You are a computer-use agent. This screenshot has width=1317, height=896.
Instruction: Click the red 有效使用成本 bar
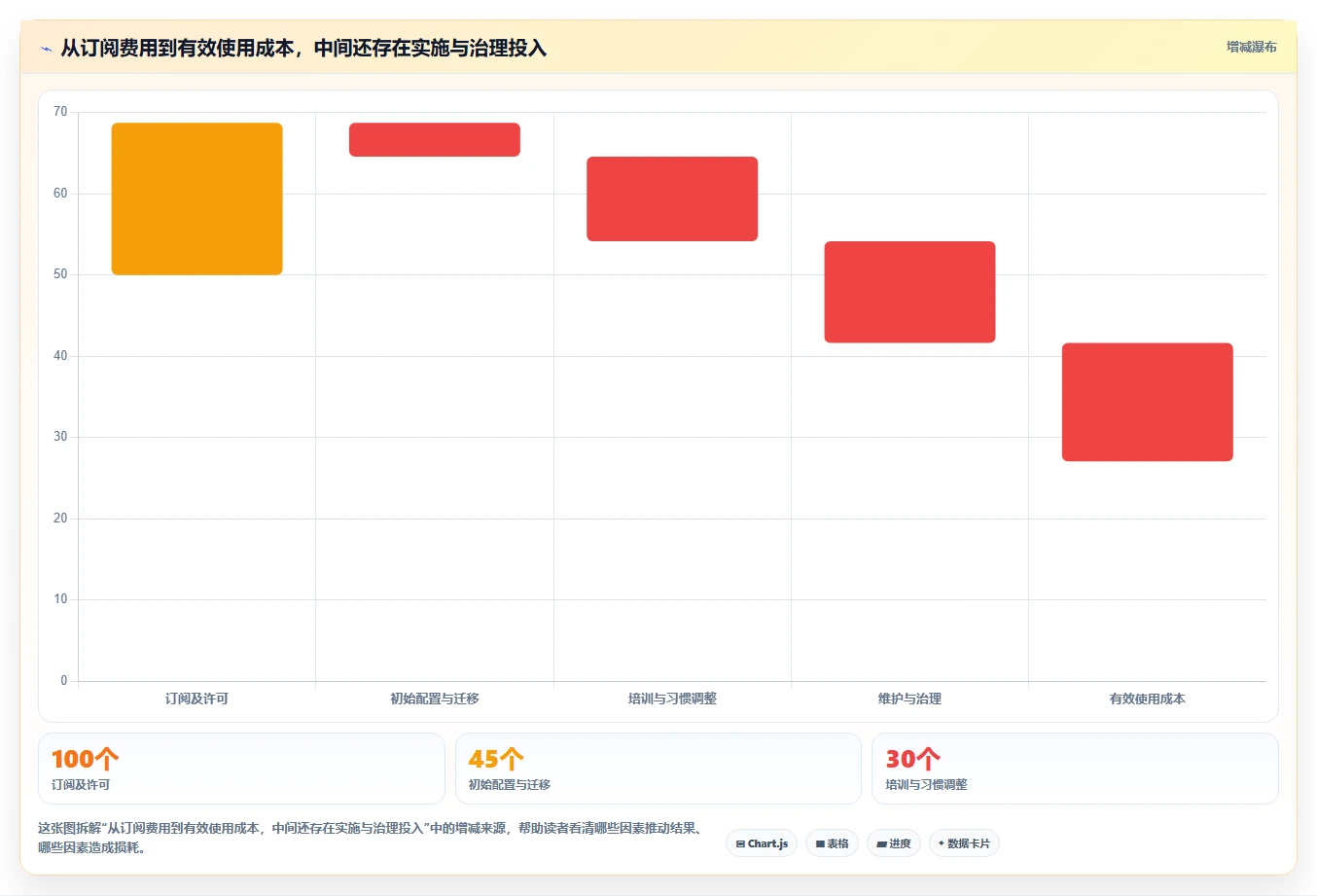coord(1148,402)
